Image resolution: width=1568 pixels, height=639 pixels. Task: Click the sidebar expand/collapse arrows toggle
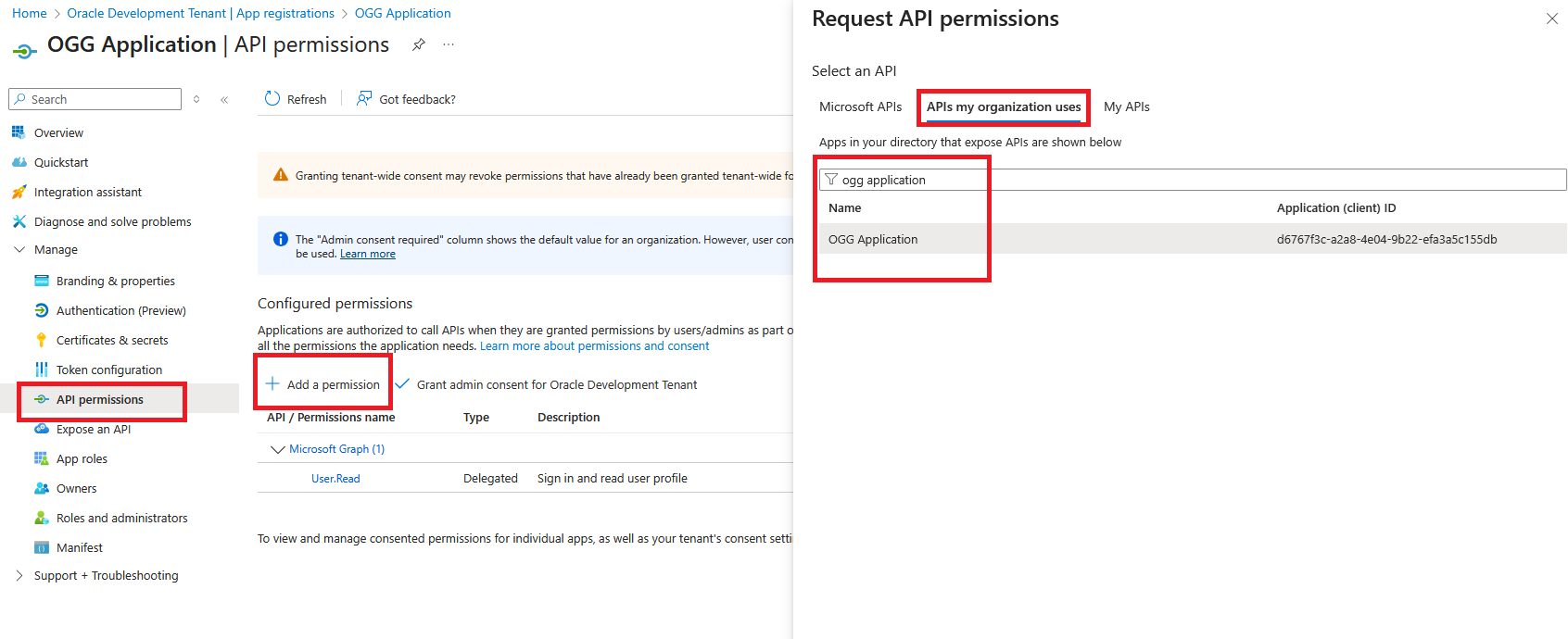(196, 99)
